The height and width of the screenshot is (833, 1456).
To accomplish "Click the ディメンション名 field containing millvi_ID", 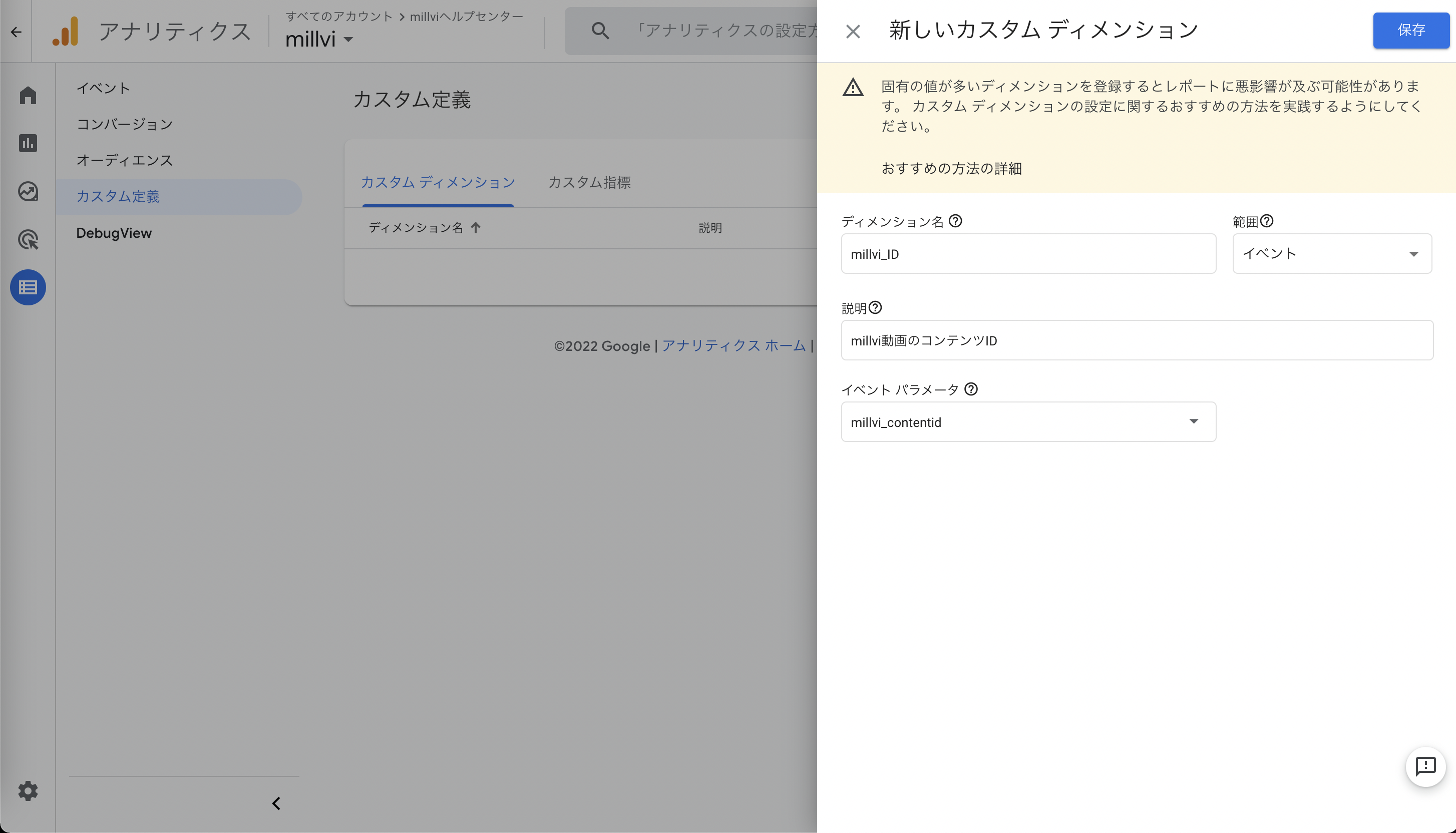I will (1028, 253).
